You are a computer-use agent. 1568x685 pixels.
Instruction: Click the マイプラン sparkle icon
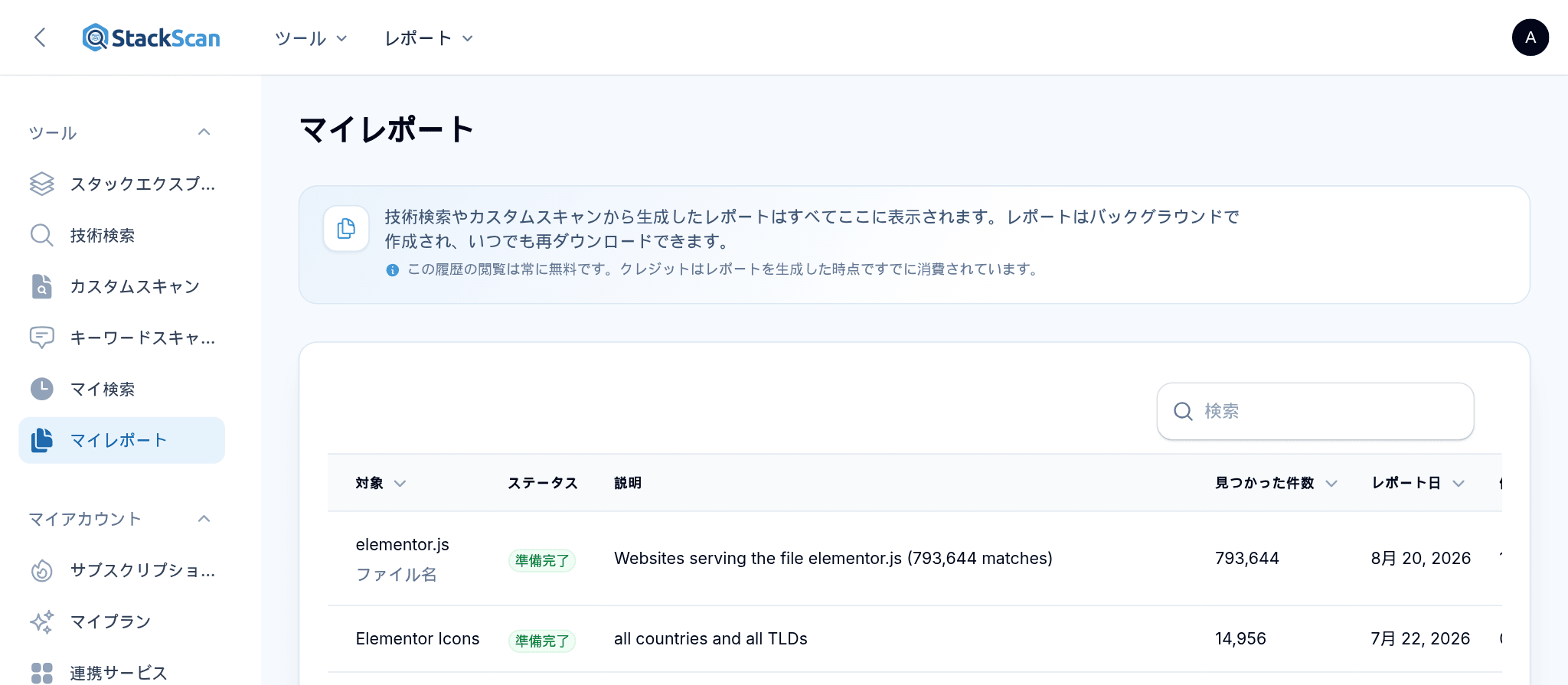[42, 621]
